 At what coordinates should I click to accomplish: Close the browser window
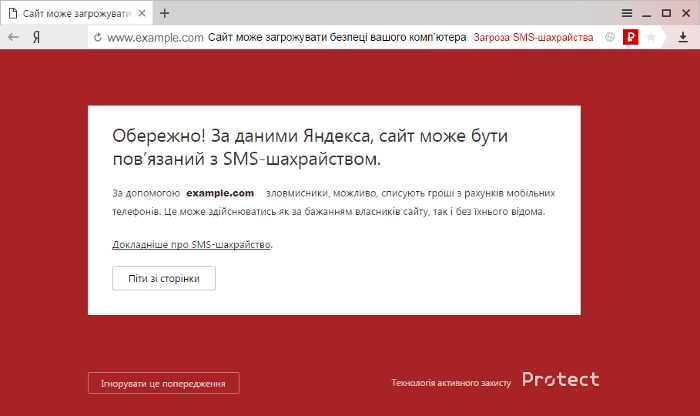(686, 13)
